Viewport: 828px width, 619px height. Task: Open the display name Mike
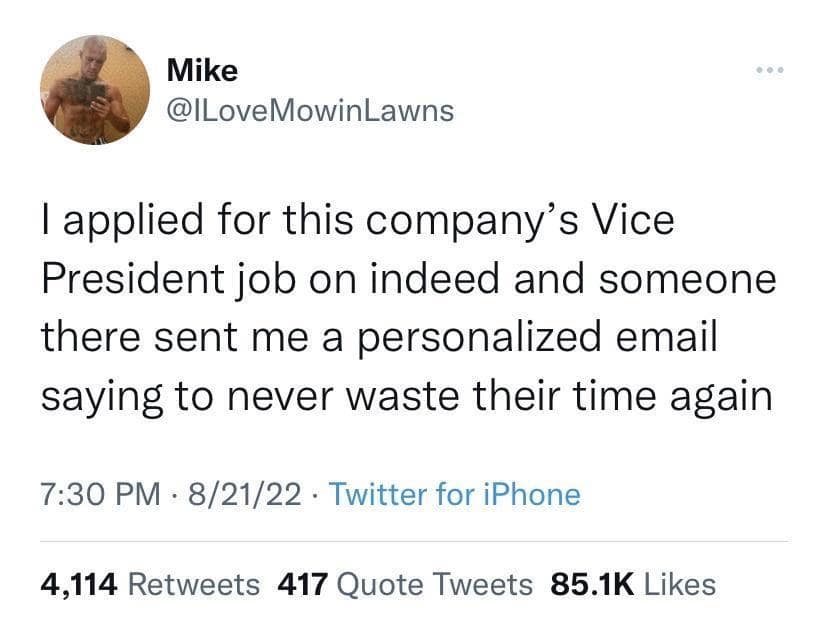[202, 70]
